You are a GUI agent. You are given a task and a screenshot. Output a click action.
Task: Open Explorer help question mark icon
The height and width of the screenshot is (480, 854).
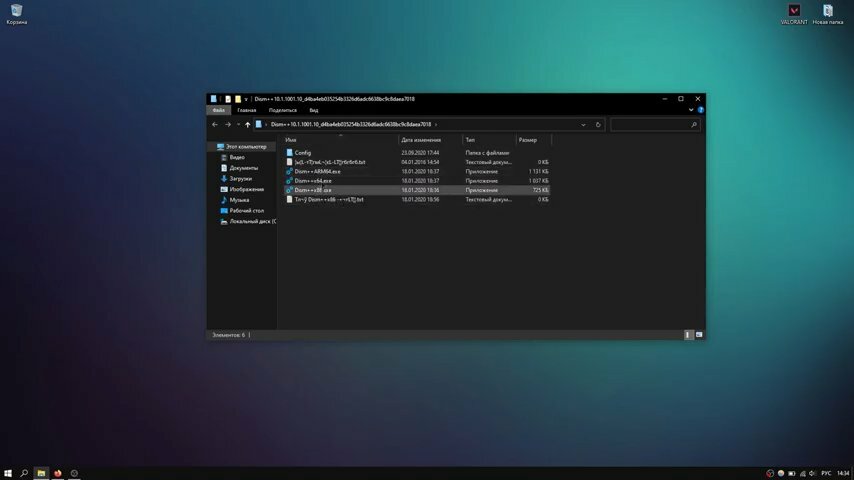[700, 110]
